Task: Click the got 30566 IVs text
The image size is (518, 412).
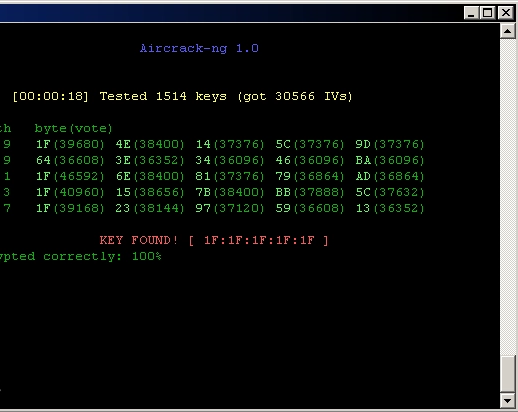Action: tap(295, 96)
